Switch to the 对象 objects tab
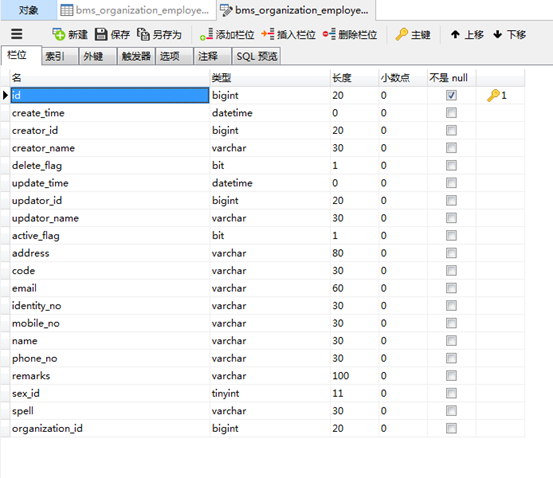 pyautogui.click(x=29, y=10)
